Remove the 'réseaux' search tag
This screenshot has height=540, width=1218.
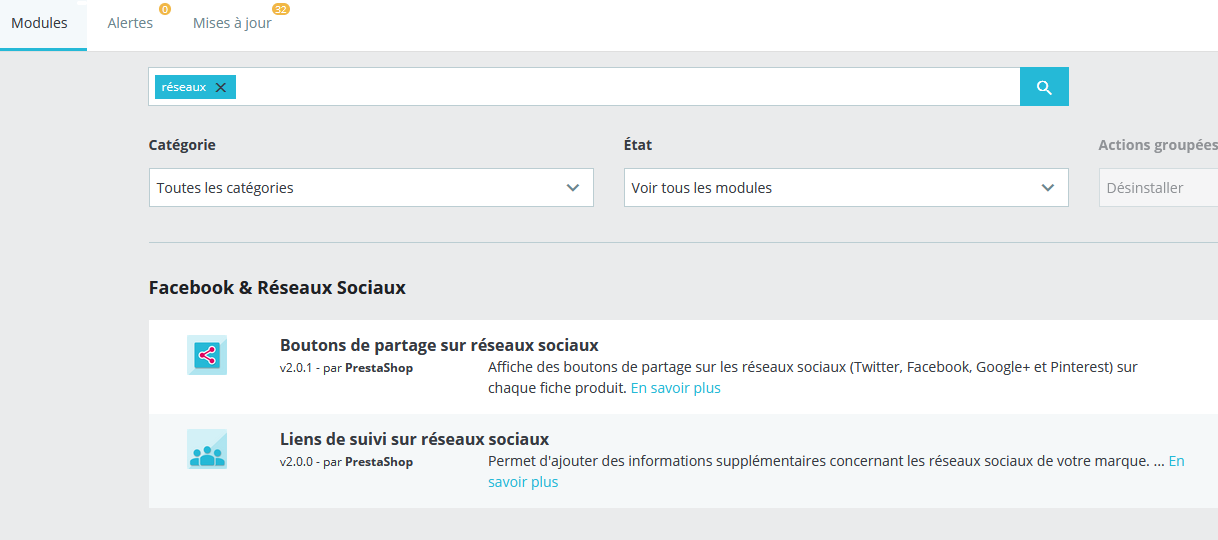[x=221, y=87]
